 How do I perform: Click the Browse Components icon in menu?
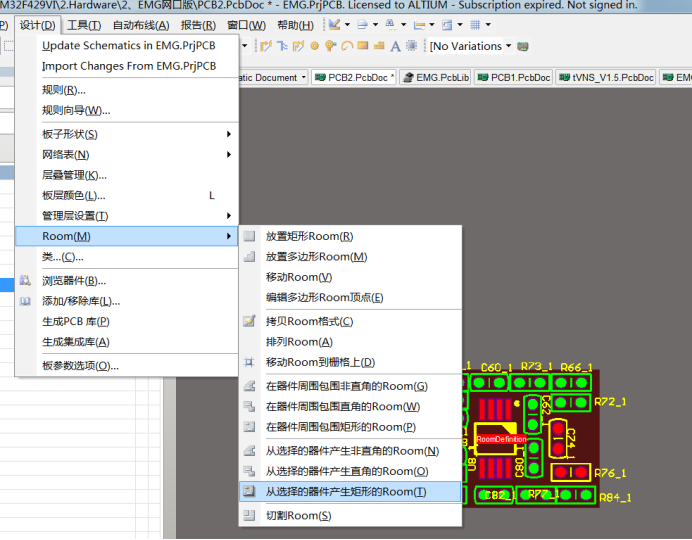click(25, 280)
